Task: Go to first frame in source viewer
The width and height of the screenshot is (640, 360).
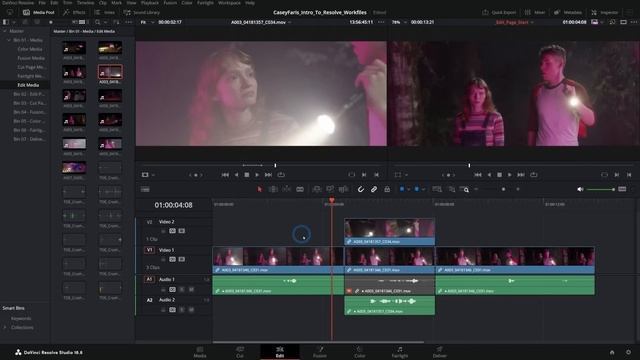Action: pyautogui.click(x=225, y=175)
